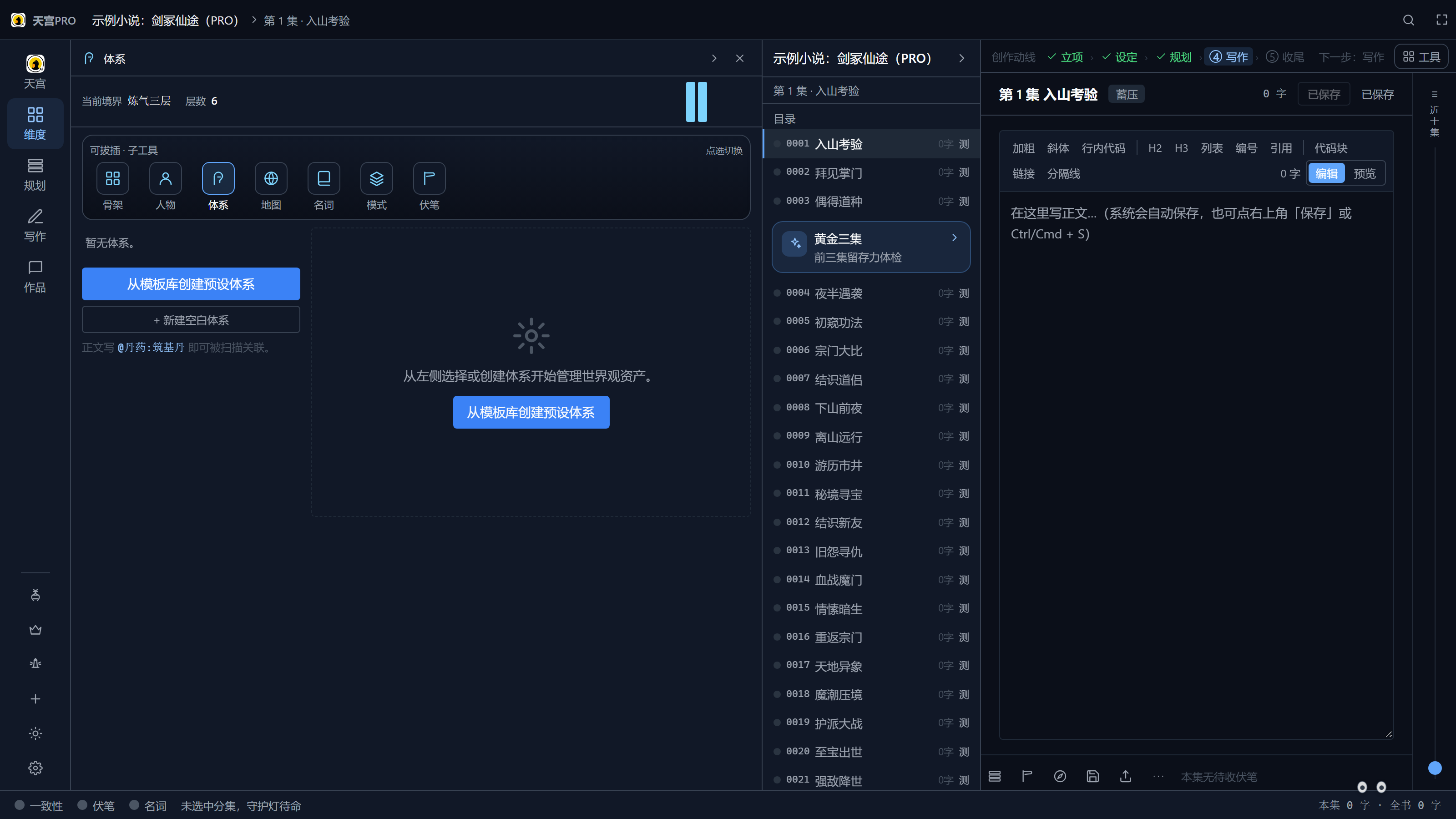Click 新建空白体系 button

pos(191,320)
